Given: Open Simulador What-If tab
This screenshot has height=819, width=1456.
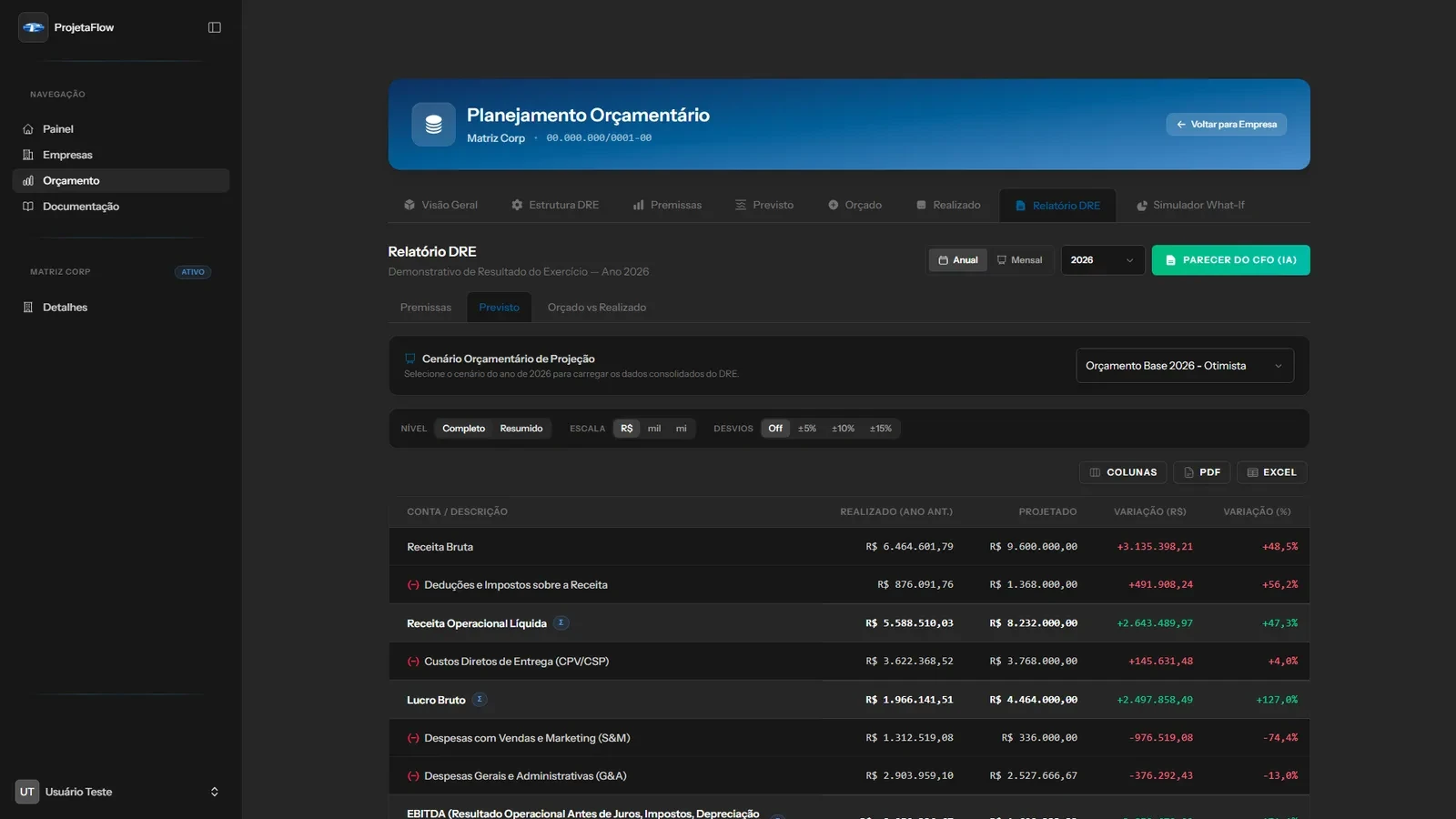Looking at the screenshot, I should [1190, 205].
